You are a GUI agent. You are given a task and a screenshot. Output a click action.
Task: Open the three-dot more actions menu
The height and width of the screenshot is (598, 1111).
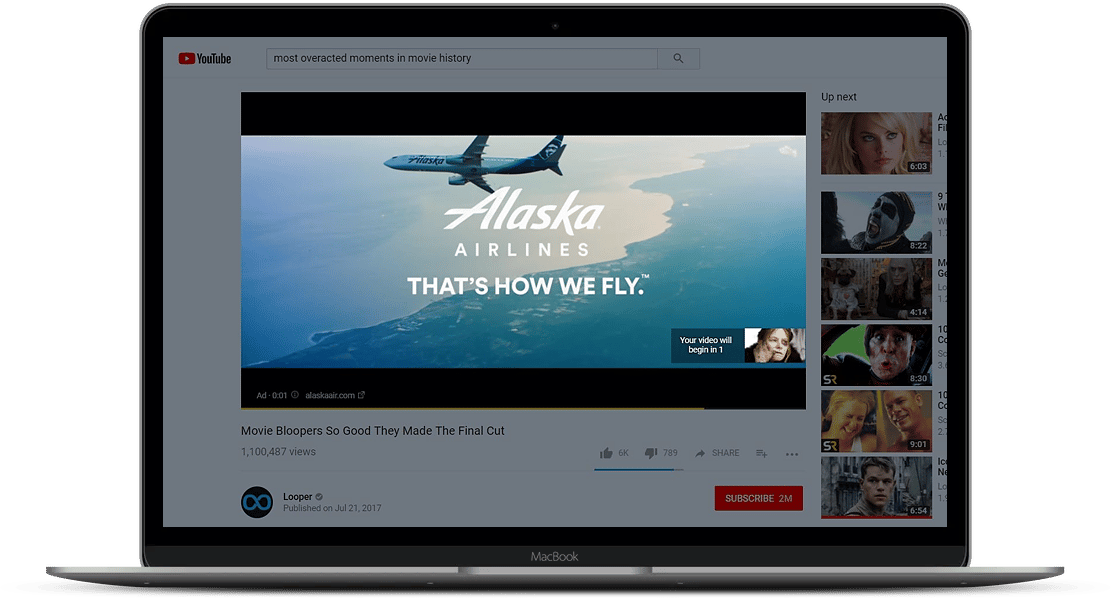792,454
